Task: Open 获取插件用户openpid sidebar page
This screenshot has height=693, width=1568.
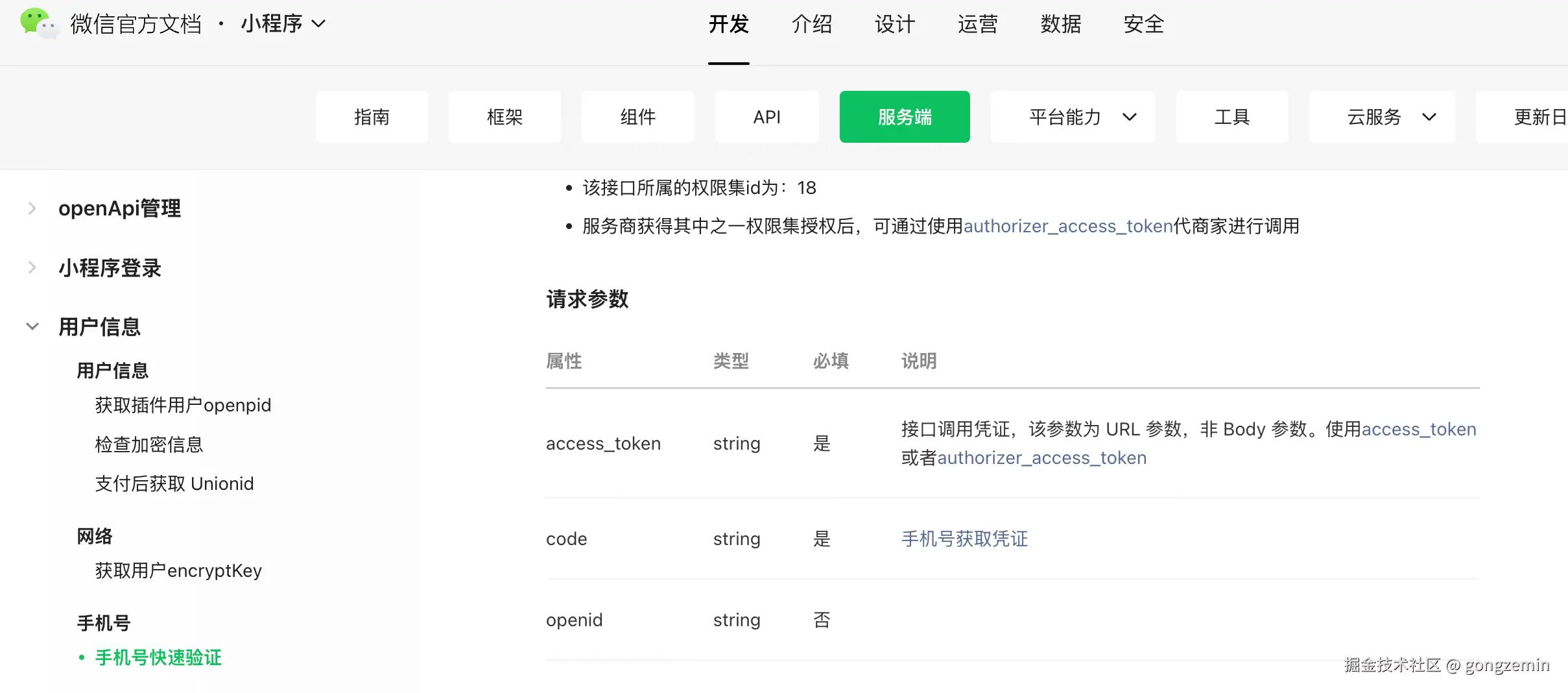Action: (183, 405)
